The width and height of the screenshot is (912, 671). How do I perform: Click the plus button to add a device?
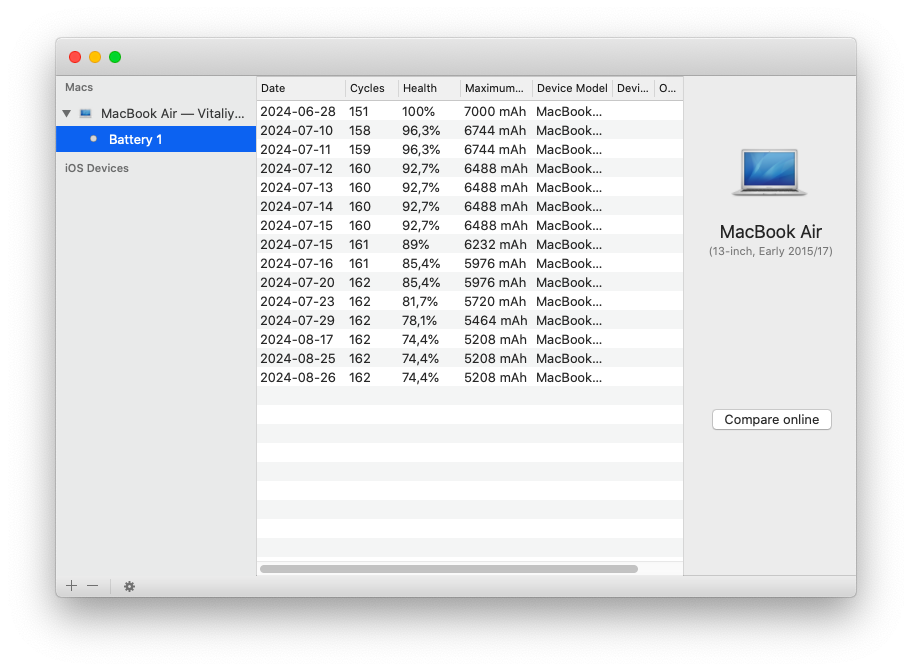(x=72, y=586)
